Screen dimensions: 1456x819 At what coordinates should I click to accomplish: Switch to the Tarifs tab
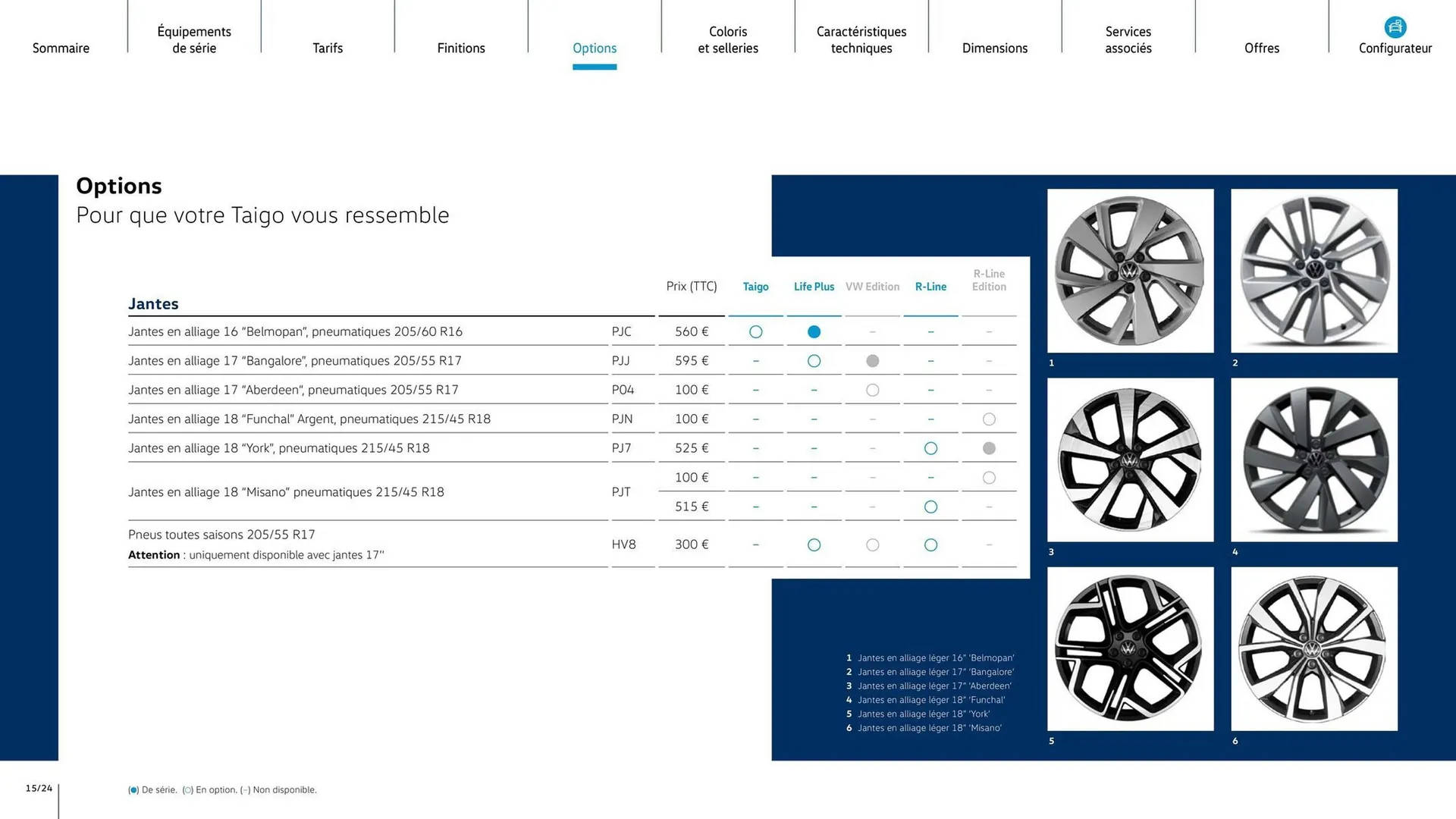(x=328, y=48)
